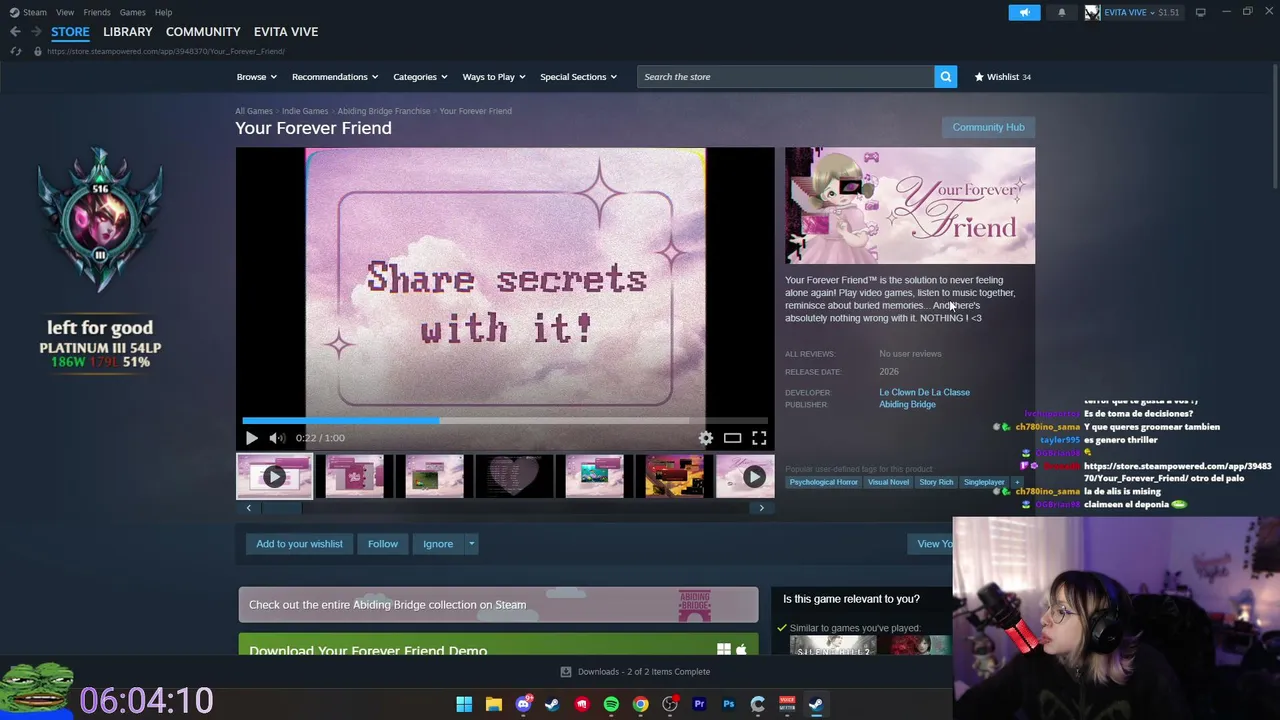1280x720 pixels.
Task: Play the game trailer video
Action: 252,438
